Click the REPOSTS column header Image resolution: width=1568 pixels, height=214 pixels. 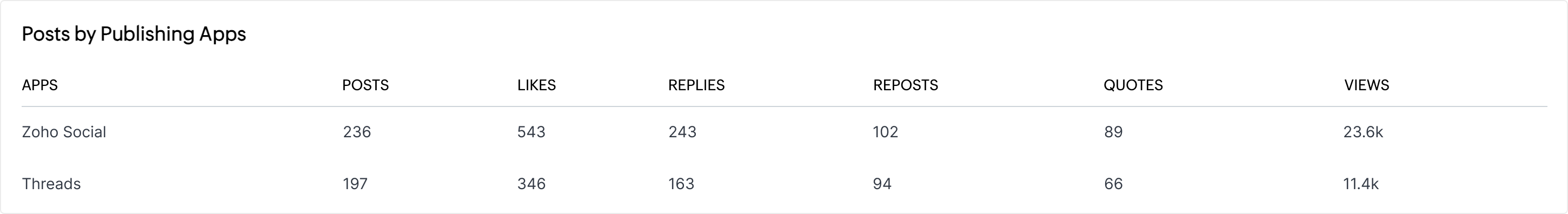tap(905, 85)
